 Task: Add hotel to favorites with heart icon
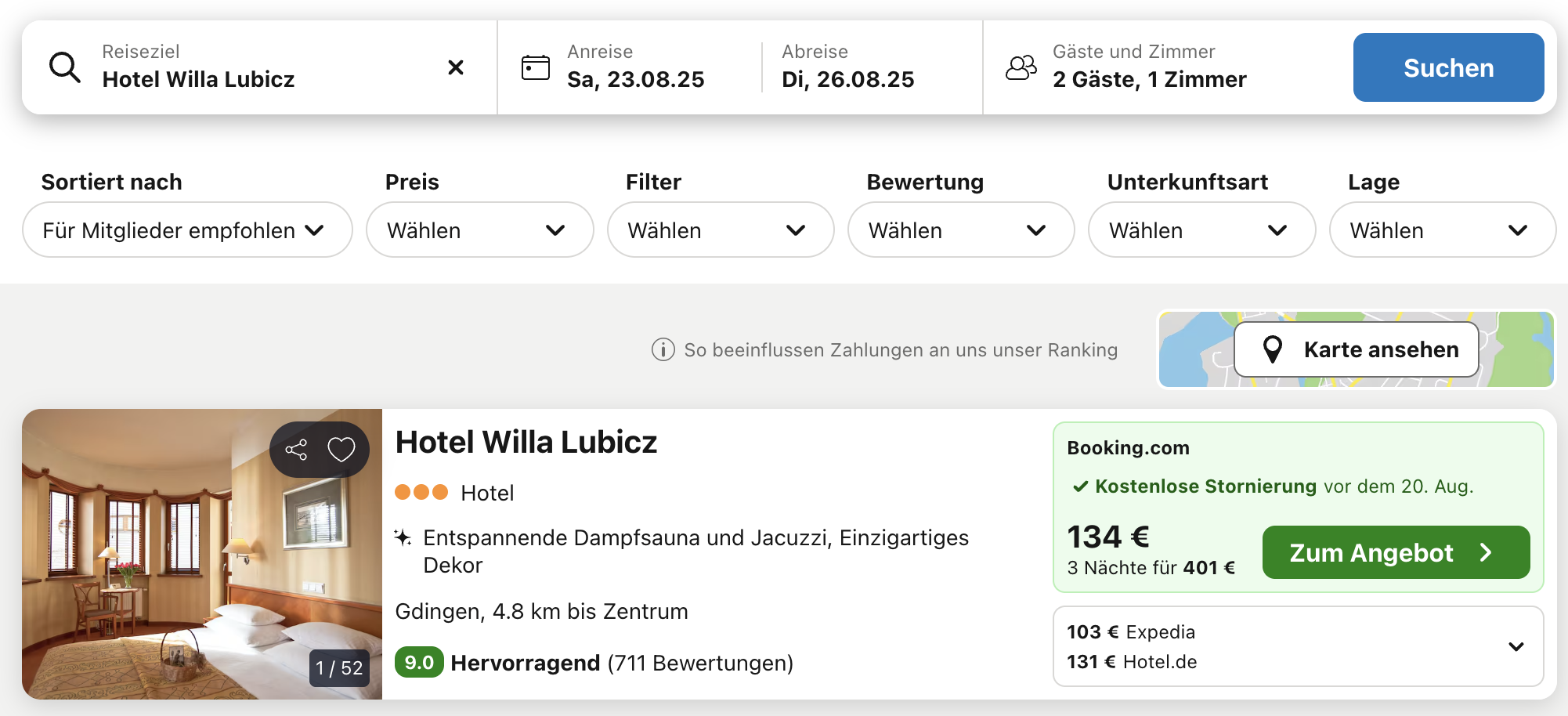pyautogui.click(x=341, y=449)
